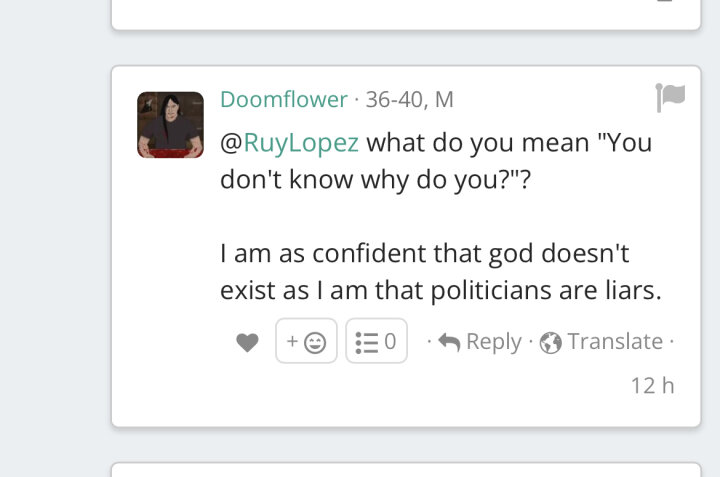This screenshot has width=720, height=477.
Task: Click the curved Reply arrow icon
Action: coord(449,342)
